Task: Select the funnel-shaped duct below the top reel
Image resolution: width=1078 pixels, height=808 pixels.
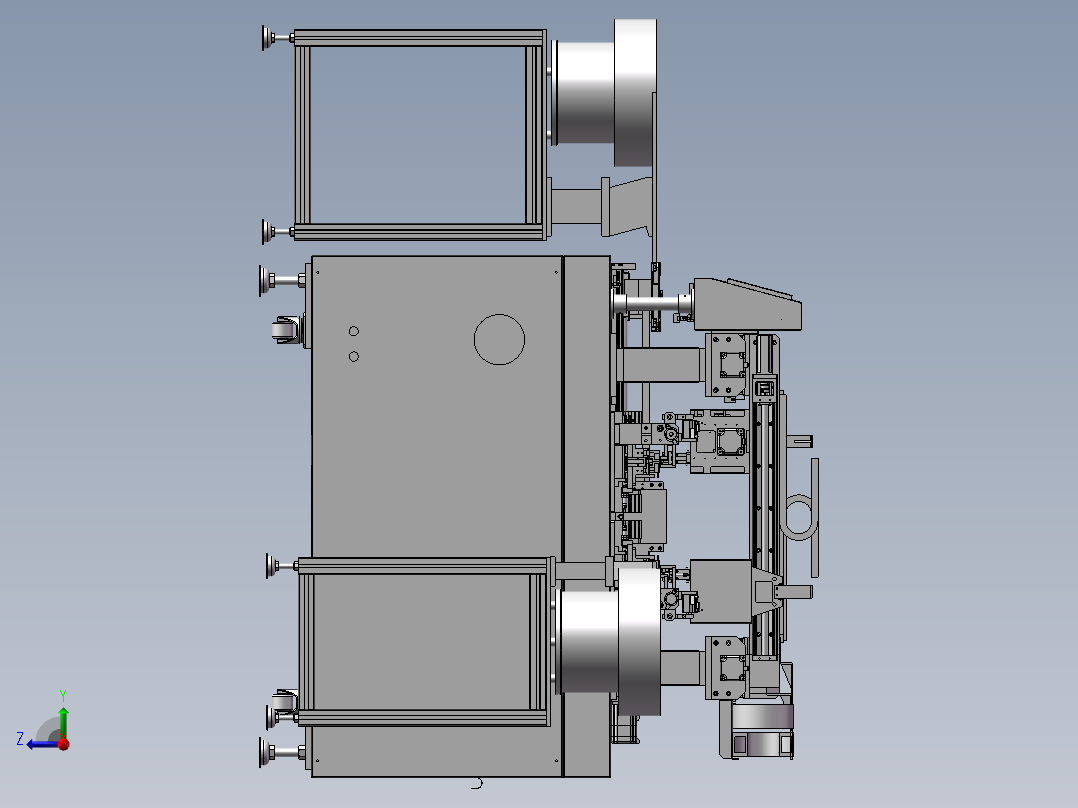Action: pyautogui.click(x=628, y=206)
